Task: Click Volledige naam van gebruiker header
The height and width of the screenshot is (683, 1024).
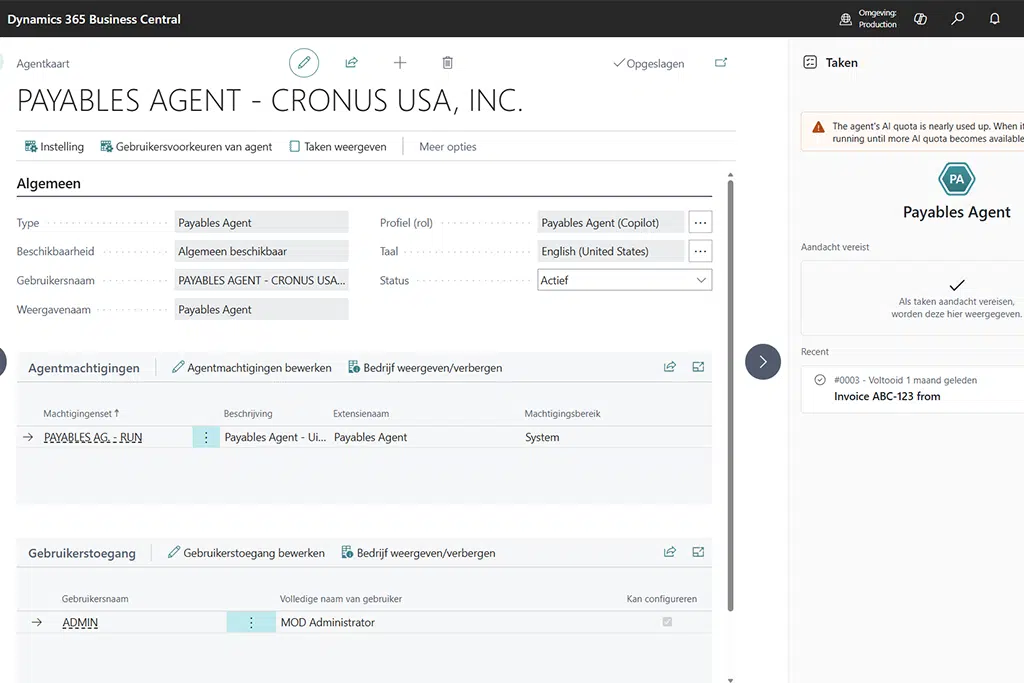Action: tap(340, 599)
